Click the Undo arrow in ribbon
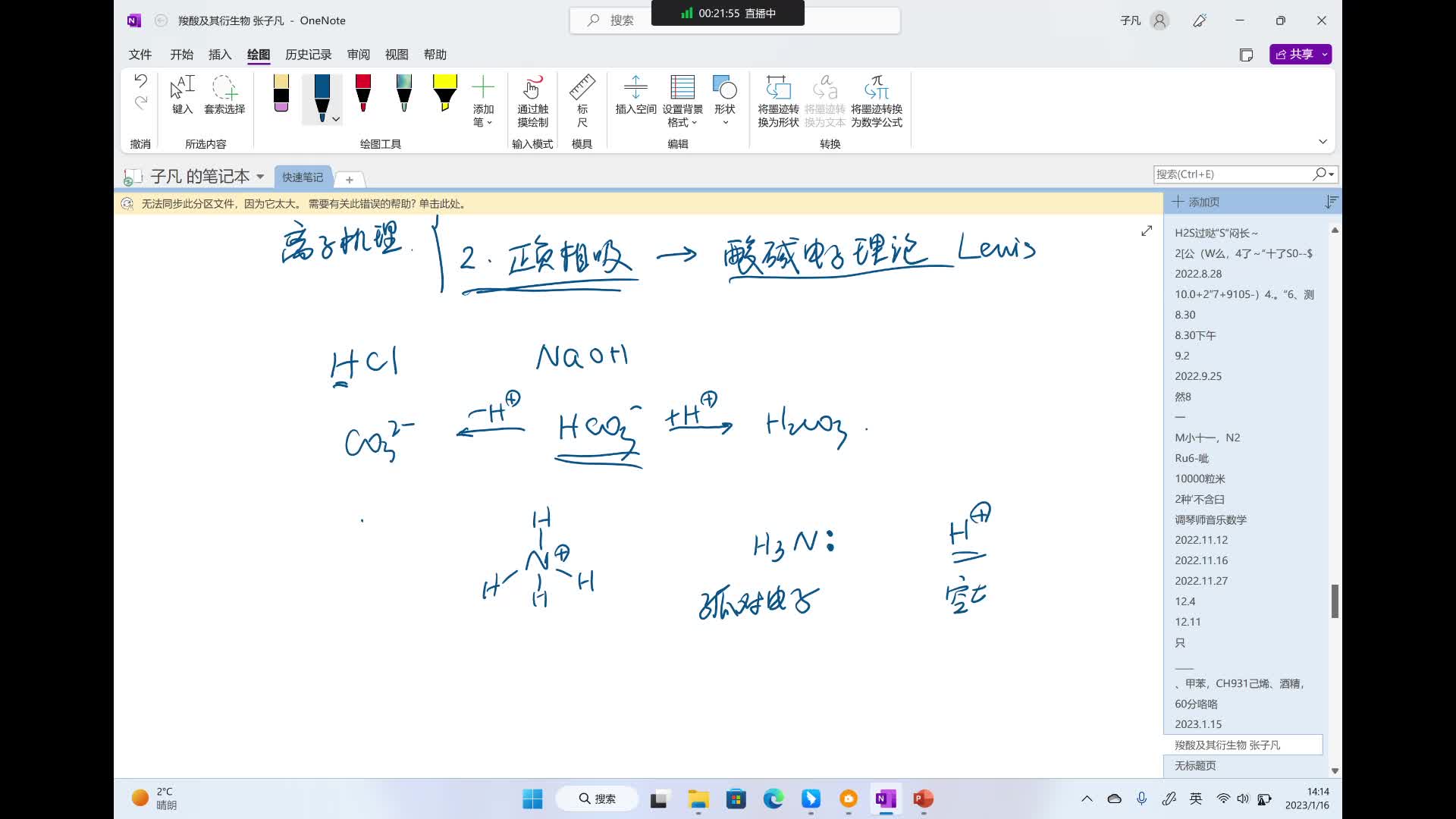The image size is (1456, 819). point(140,80)
